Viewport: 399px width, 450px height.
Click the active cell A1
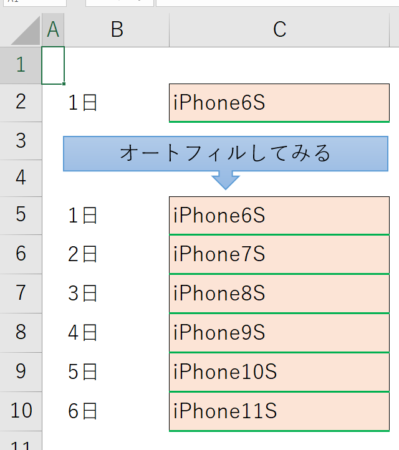[53, 65]
